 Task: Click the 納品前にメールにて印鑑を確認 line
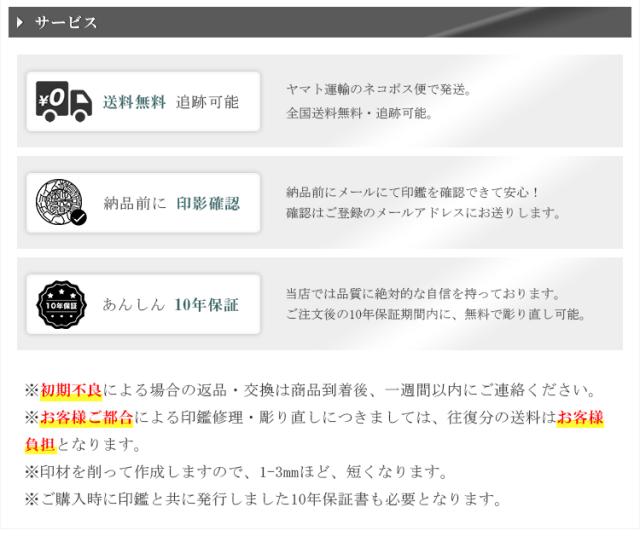[x=412, y=192]
